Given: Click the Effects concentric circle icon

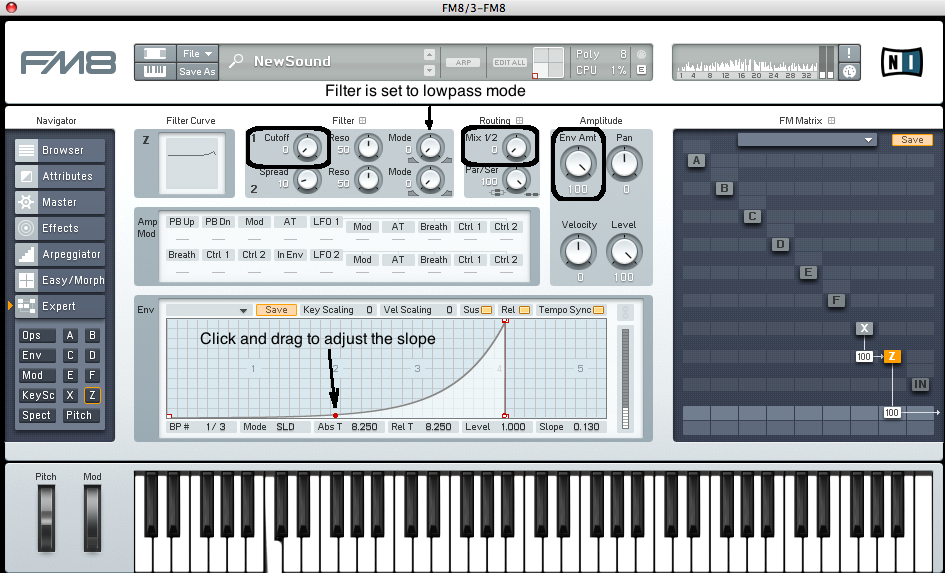Looking at the screenshot, I should coord(26,228).
